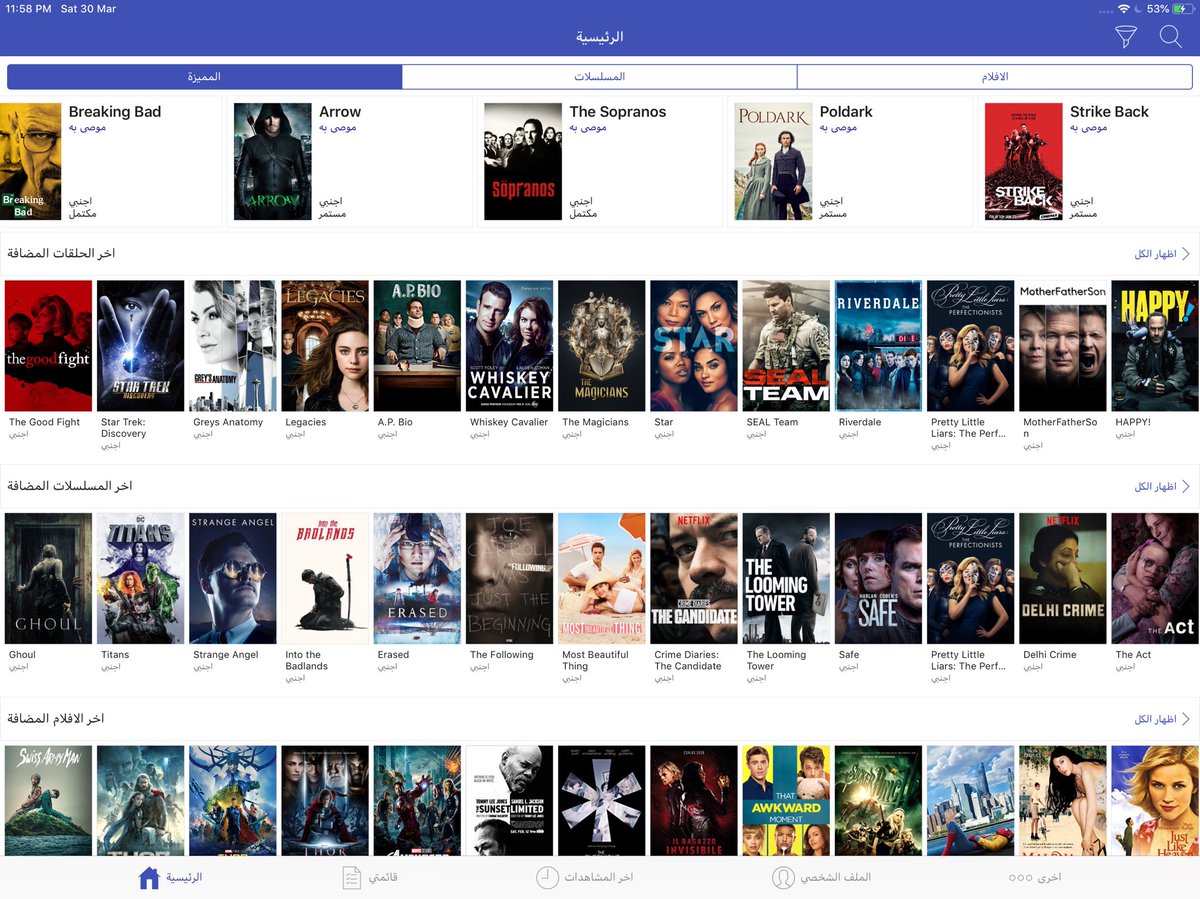Image resolution: width=1200 pixels, height=899 pixels.
Task: Switch to the الافلام movies tab
Action: [994, 77]
